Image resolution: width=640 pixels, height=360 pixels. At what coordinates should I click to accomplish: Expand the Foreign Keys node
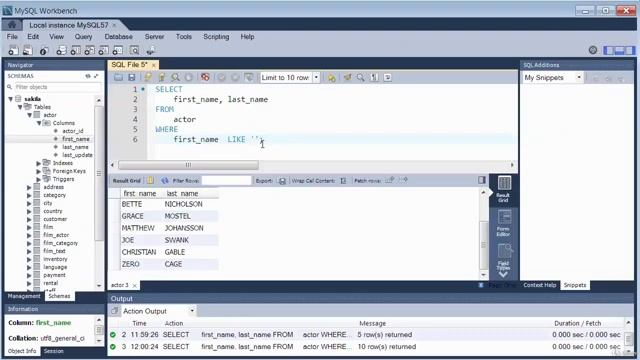[39, 171]
